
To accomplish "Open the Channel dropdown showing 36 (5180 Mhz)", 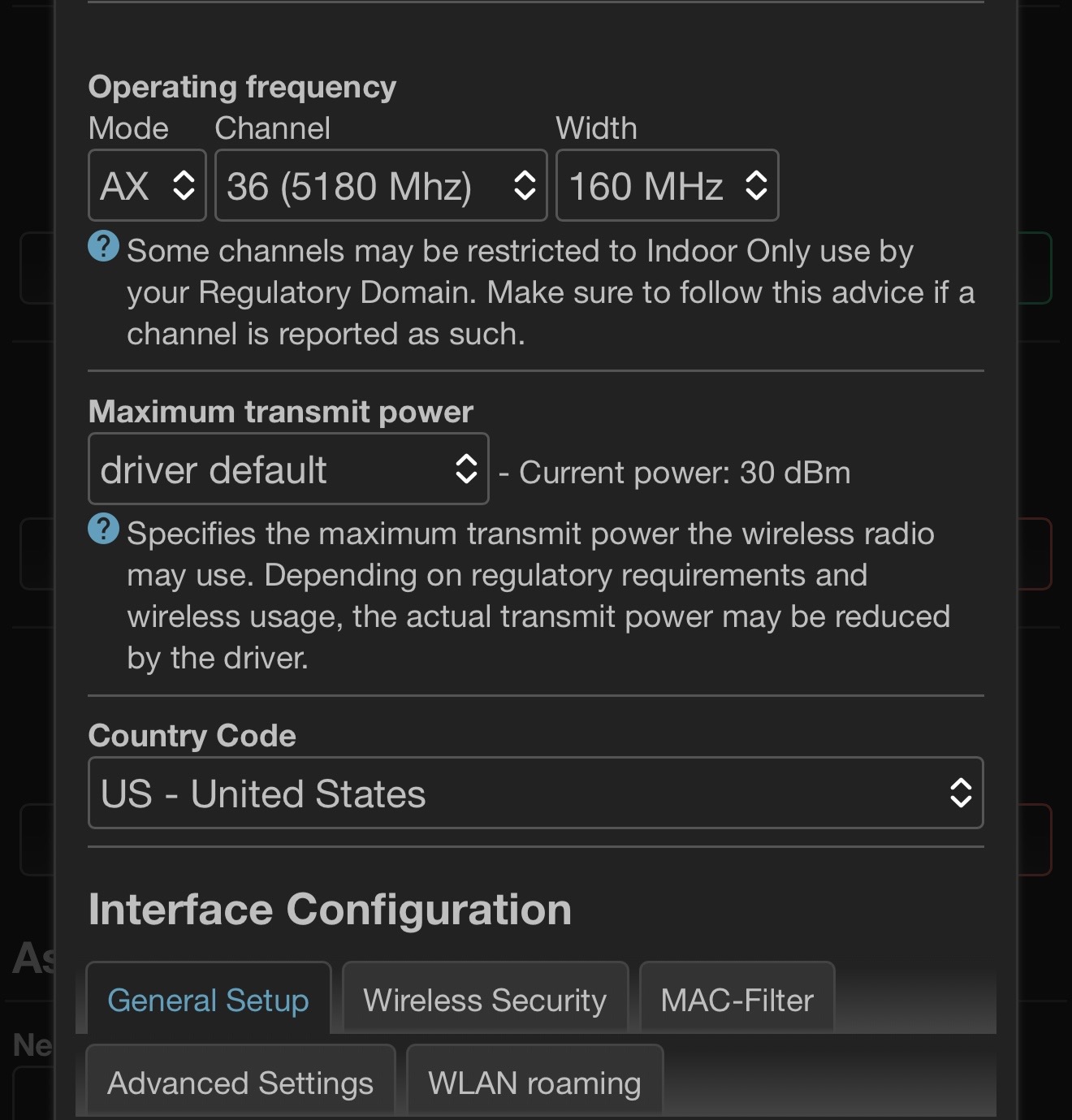I will click(x=381, y=185).
